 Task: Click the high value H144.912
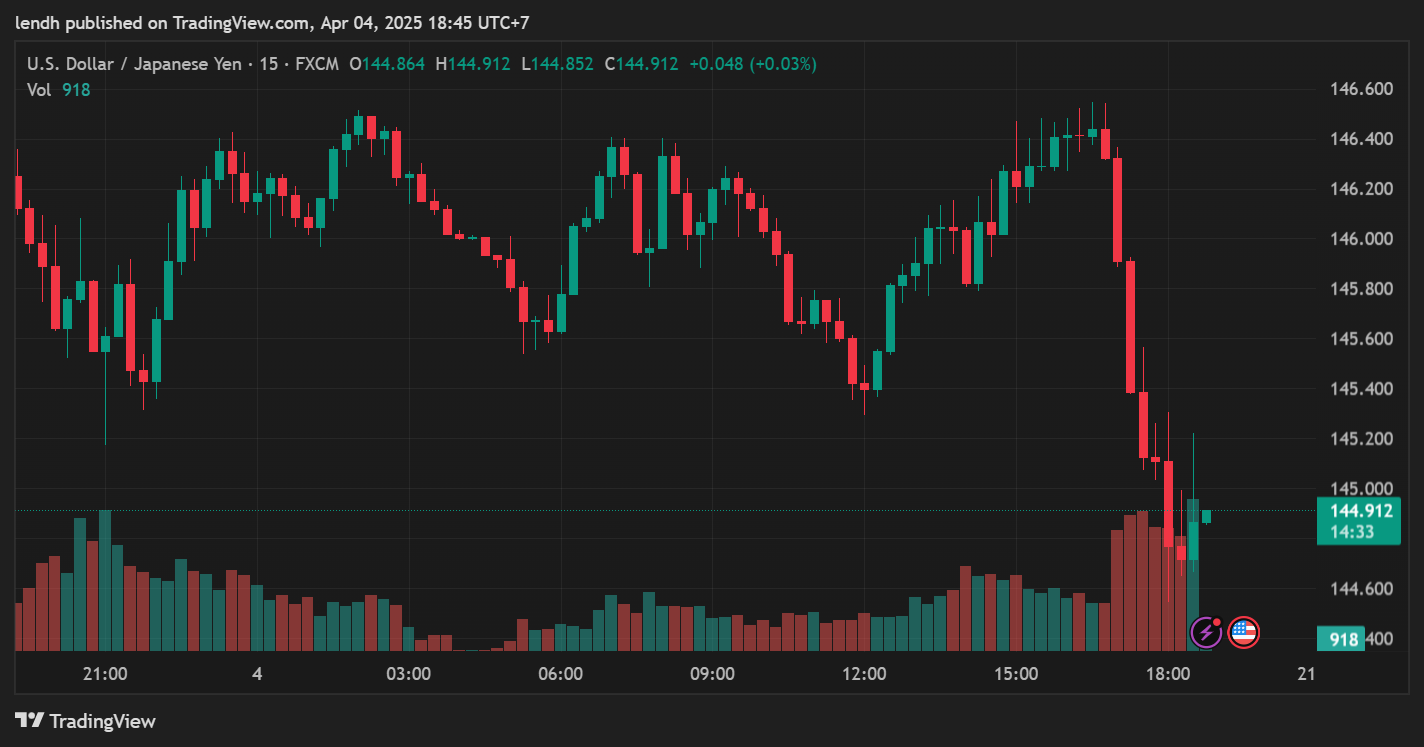pyautogui.click(x=473, y=64)
